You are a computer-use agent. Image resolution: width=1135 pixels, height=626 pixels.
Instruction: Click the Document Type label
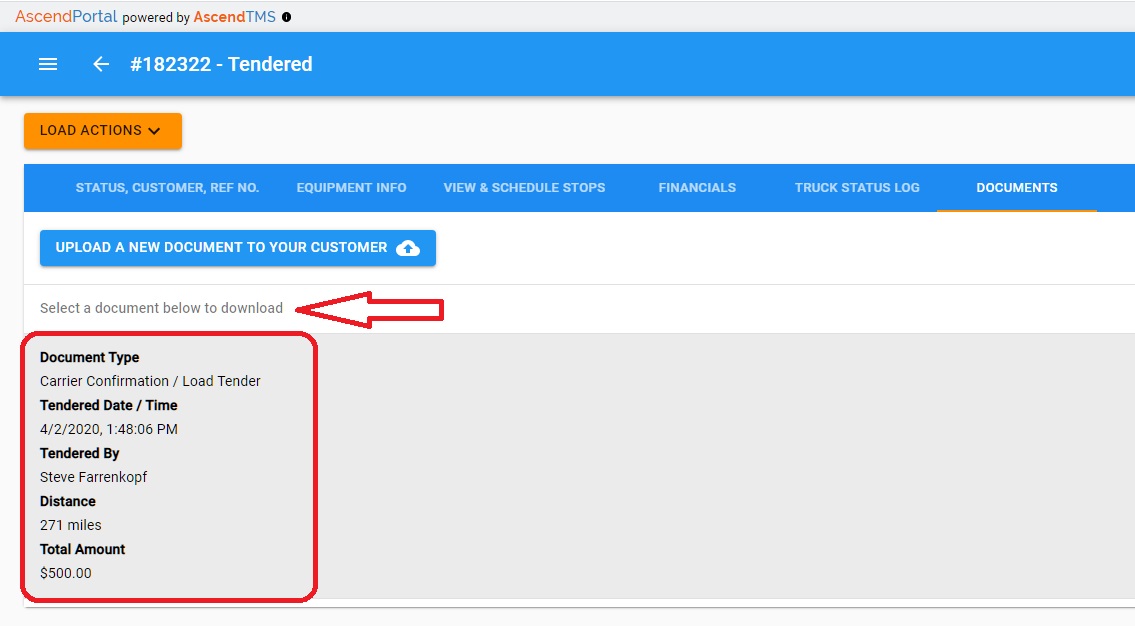tap(89, 358)
